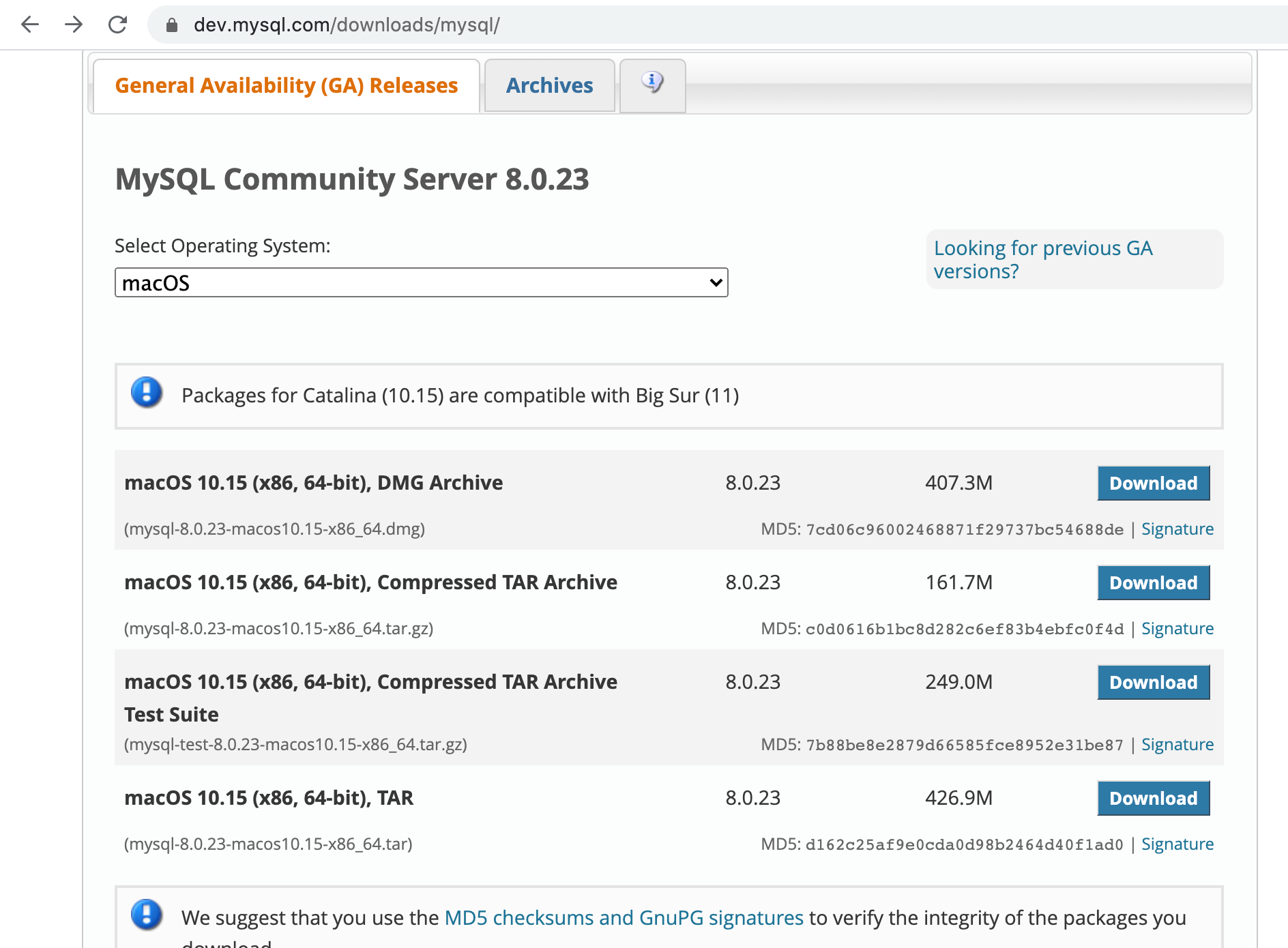Click the padlock site info icon
Screen dimensions: 1288x948
point(172,25)
